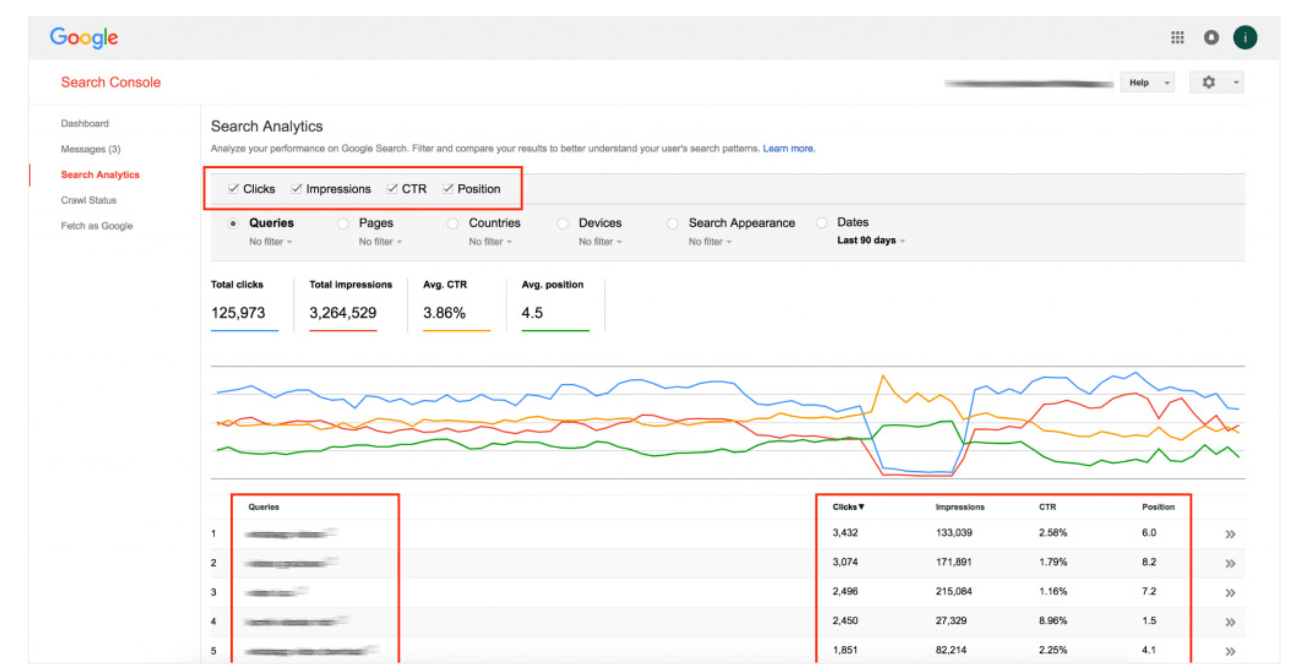This screenshot has width=1304, height=670.
Task: Select the Devices radio button
Action: point(563,224)
